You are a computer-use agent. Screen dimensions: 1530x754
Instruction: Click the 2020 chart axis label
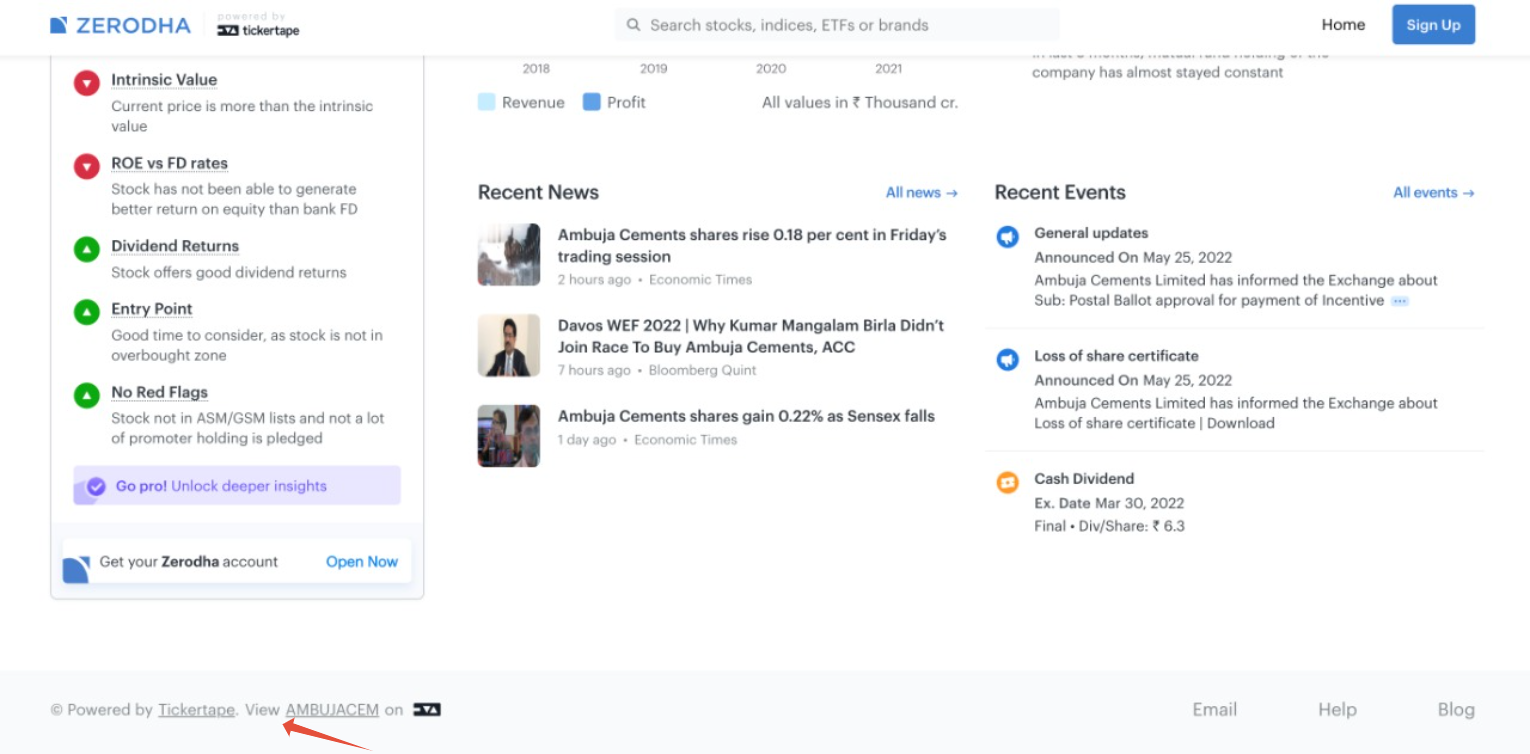pyautogui.click(x=771, y=69)
